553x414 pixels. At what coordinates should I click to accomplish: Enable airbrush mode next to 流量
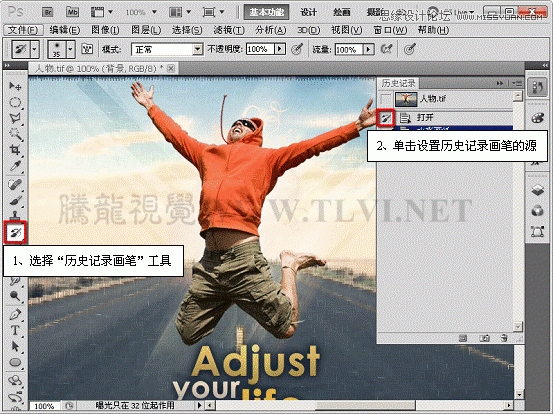pos(387,49)
